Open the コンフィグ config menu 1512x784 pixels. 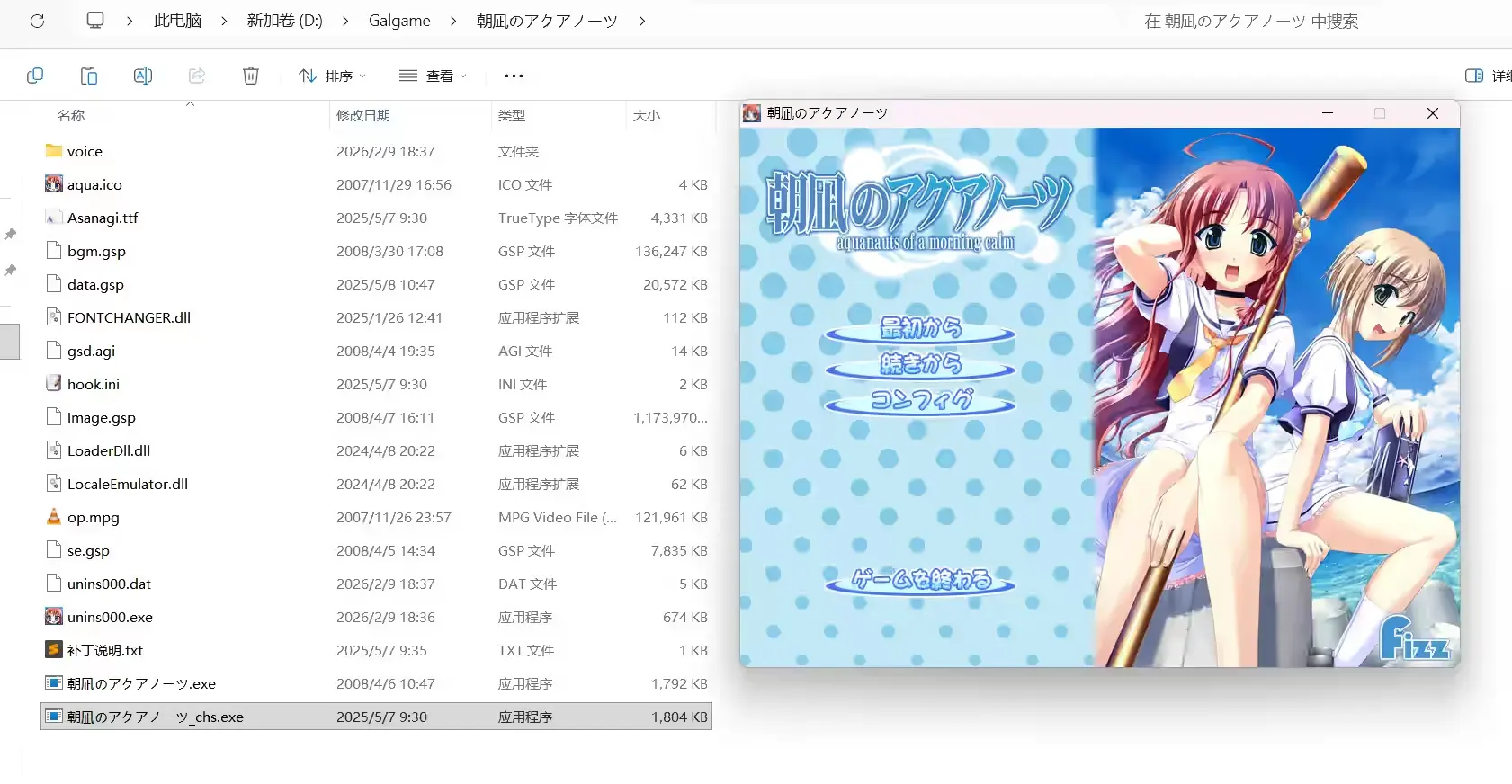[920, 402]
